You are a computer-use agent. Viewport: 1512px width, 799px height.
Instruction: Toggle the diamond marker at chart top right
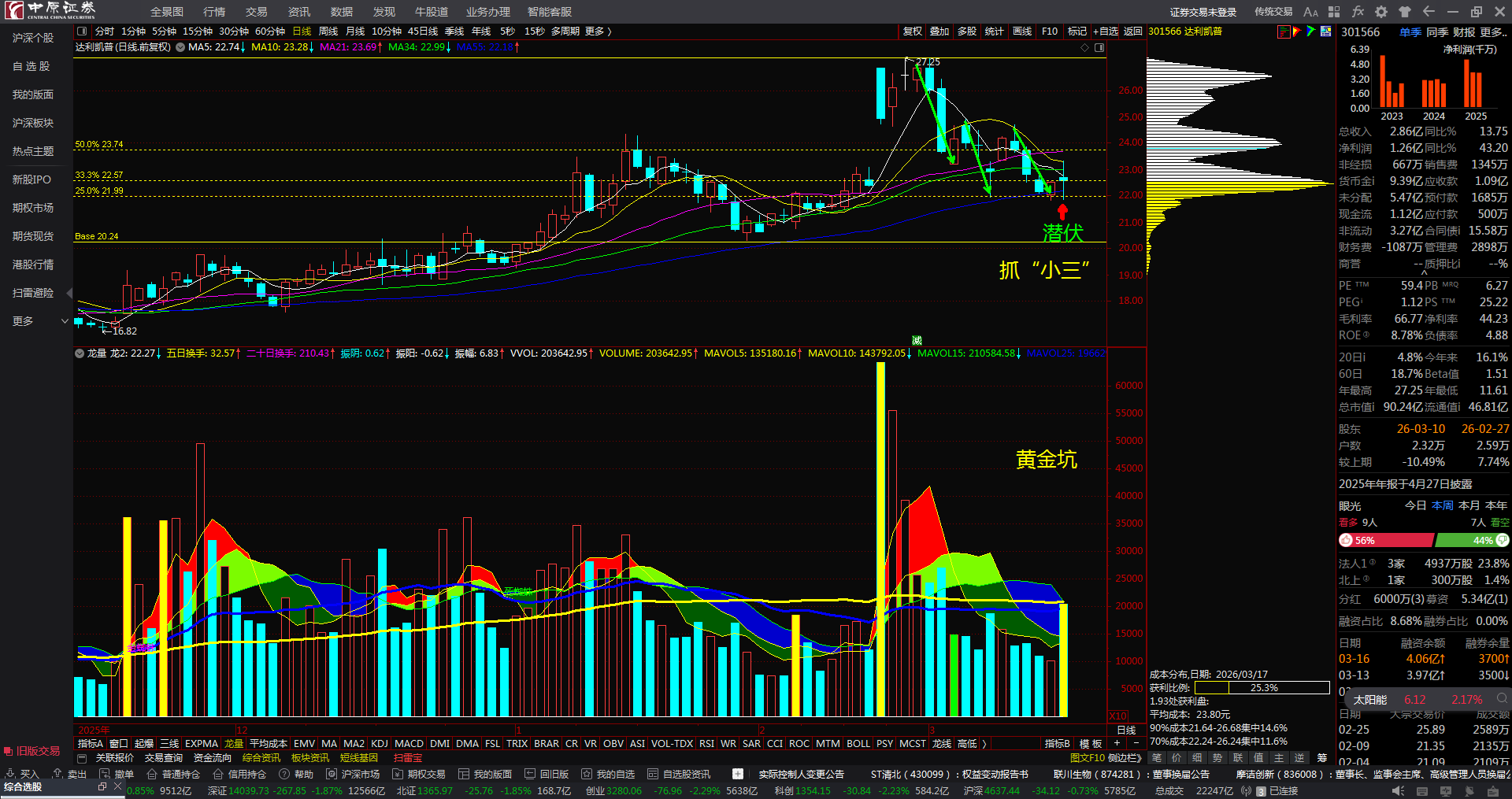point(1085,48)
